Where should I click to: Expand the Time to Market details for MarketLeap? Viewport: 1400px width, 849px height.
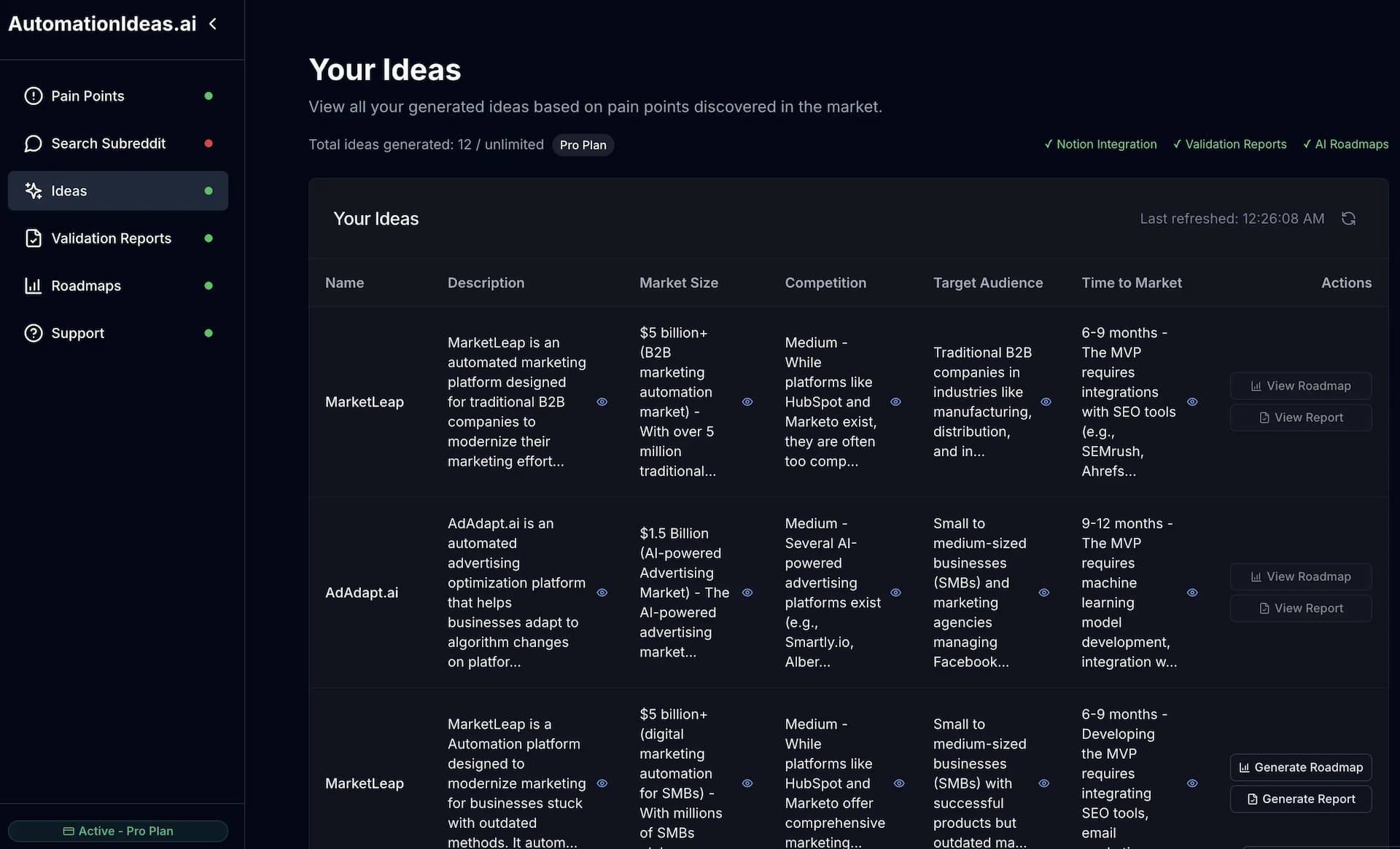coord(1193,402)
